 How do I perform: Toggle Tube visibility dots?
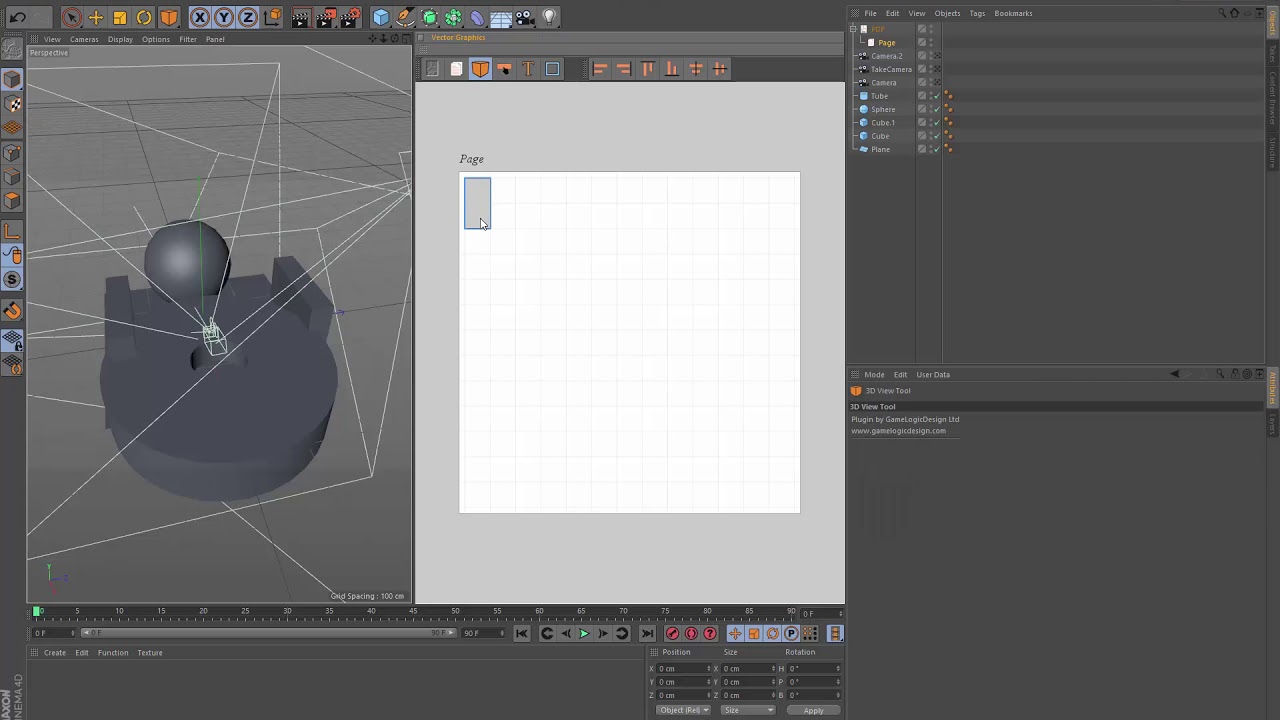point(930,96)
